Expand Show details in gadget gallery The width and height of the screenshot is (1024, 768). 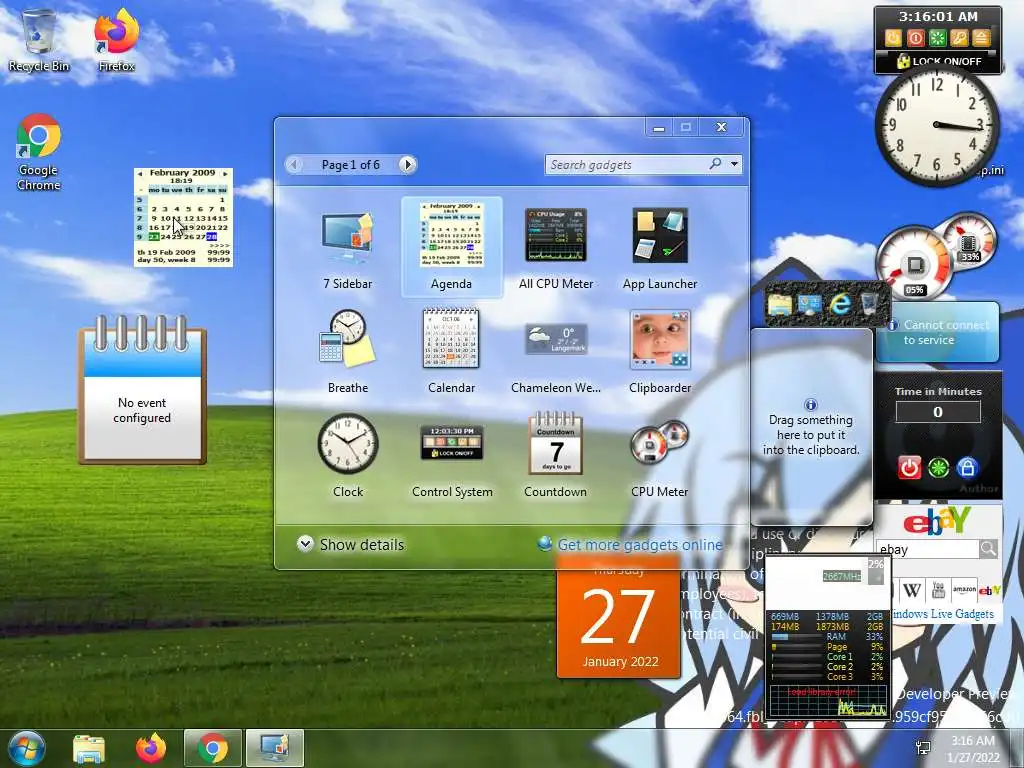(x=351, y=544)
